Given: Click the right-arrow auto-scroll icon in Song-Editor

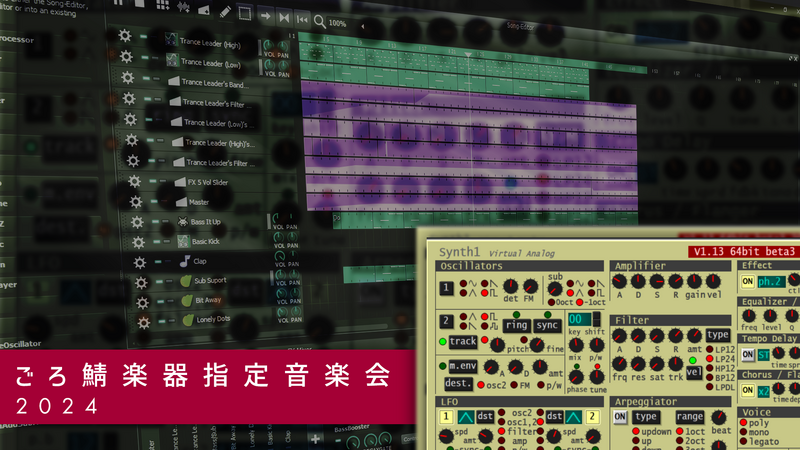Looking at the screenshot, I should pos(265,16).
